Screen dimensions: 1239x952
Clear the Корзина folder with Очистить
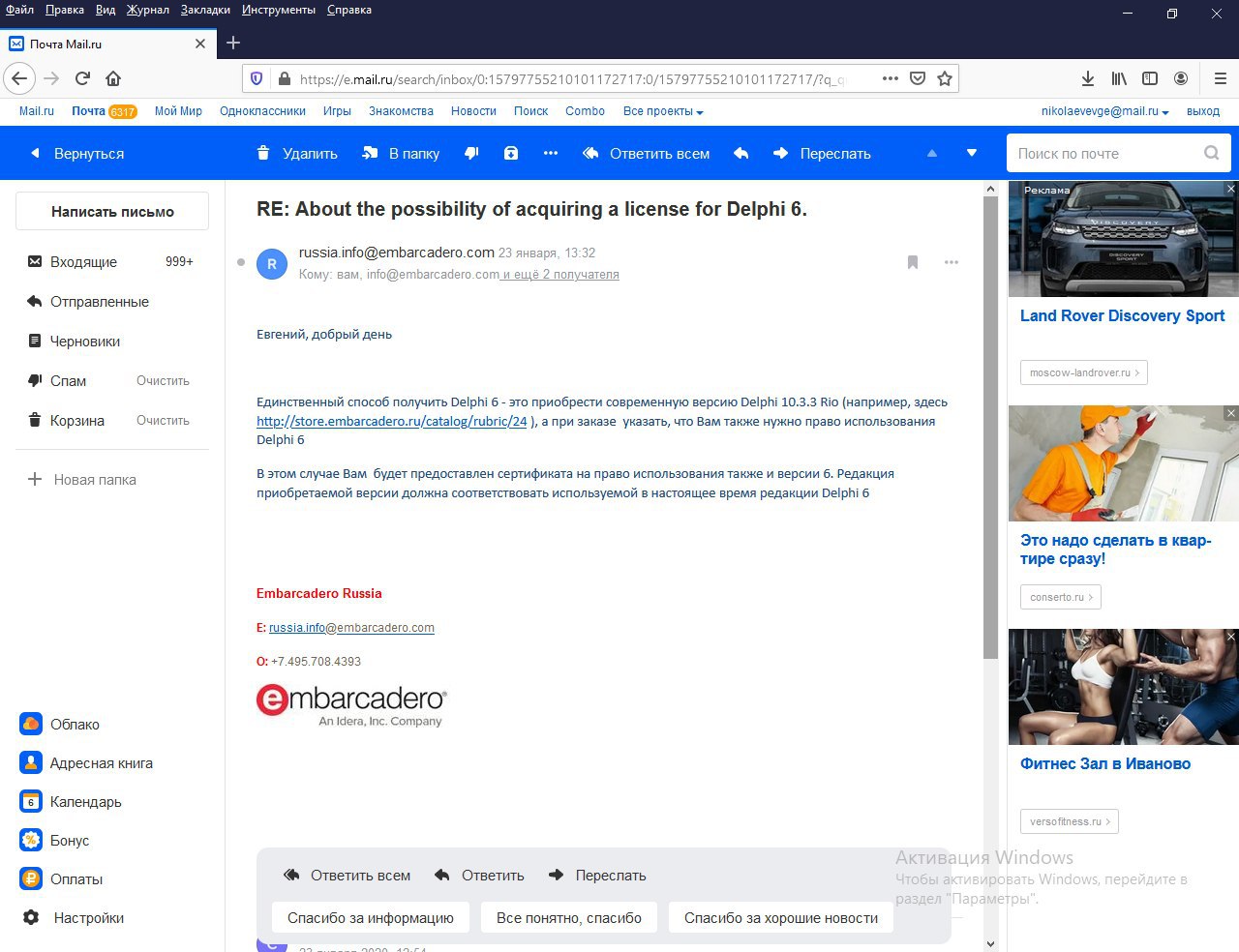coord(163,421)
